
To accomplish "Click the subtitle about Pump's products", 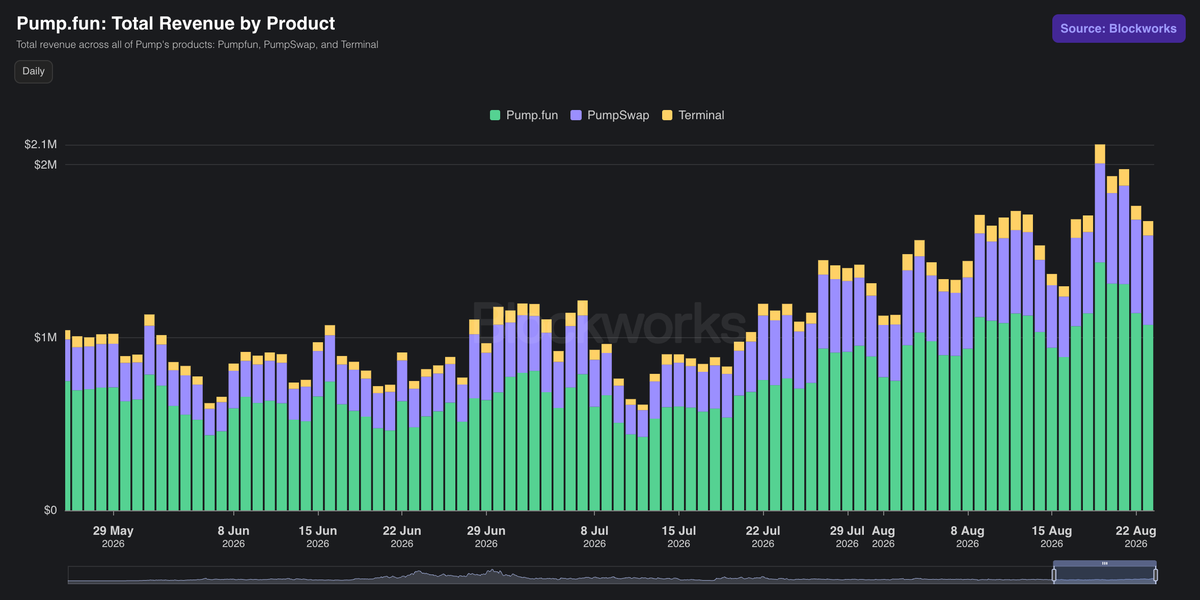I will [197, 45].
